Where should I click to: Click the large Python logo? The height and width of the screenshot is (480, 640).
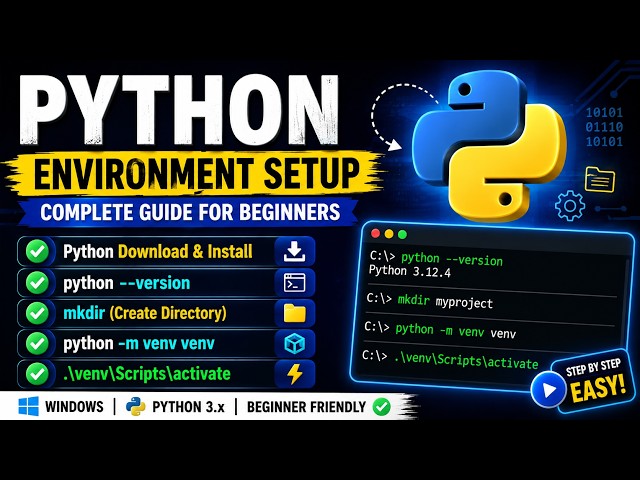(489, 146)
